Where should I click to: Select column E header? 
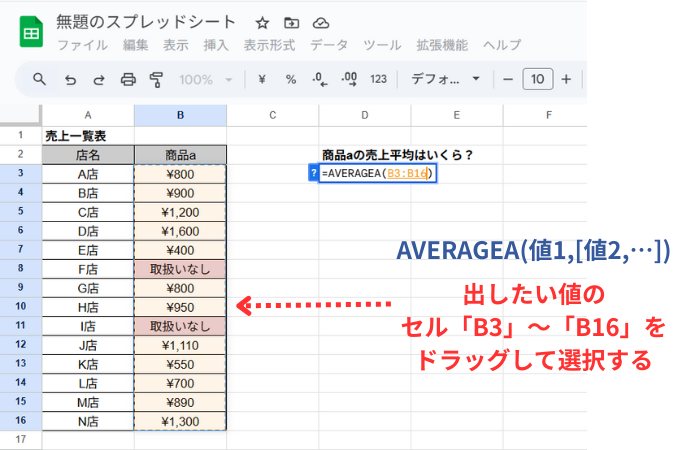click(x=457, y=116)
